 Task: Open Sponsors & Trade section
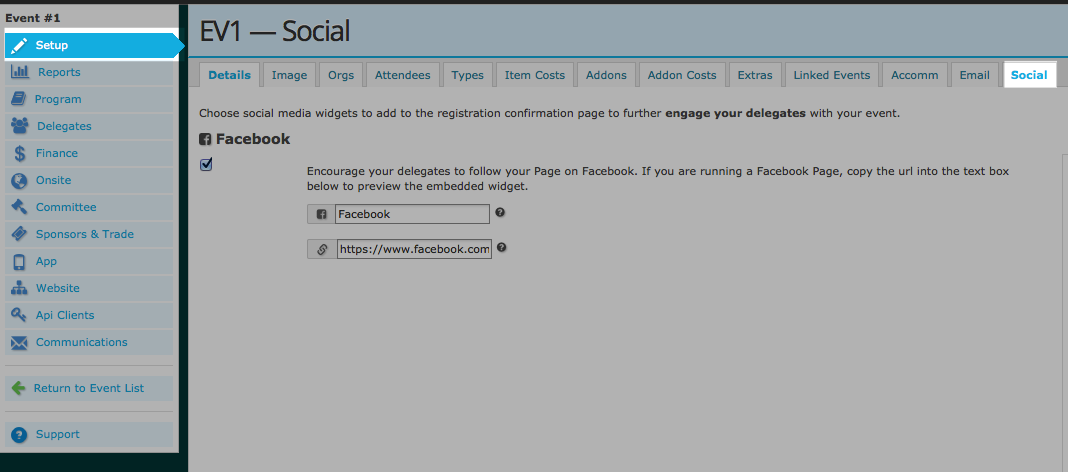coord(89,234)
